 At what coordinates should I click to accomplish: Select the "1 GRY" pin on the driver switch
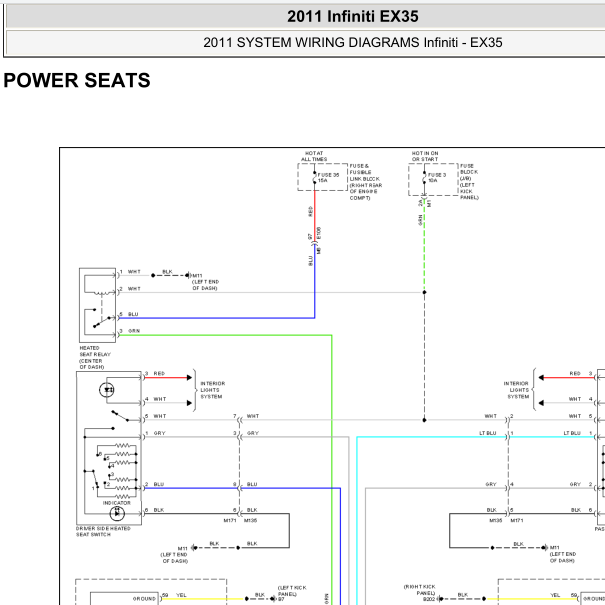tap(155, 433)
